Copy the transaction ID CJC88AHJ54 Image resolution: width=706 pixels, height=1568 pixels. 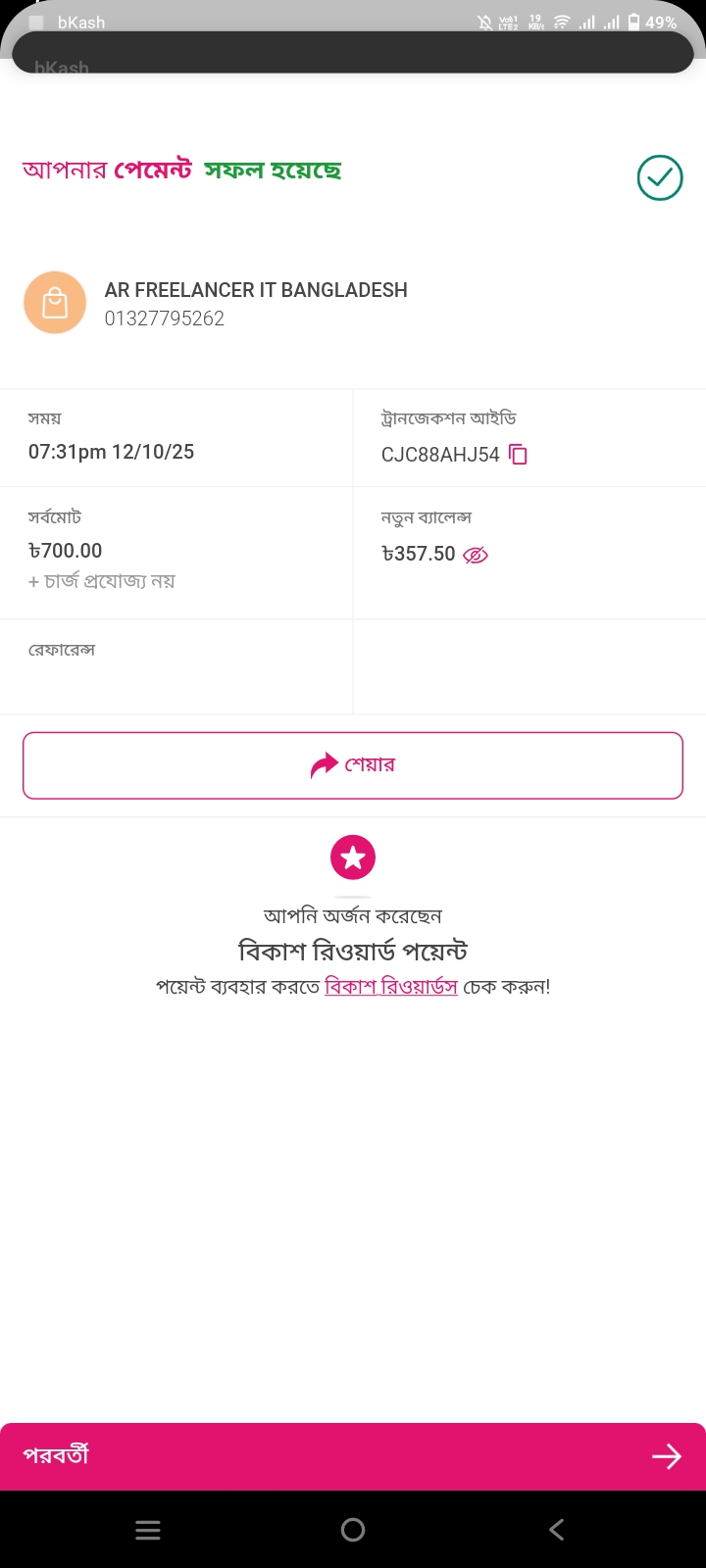click(x=519, y=455)
